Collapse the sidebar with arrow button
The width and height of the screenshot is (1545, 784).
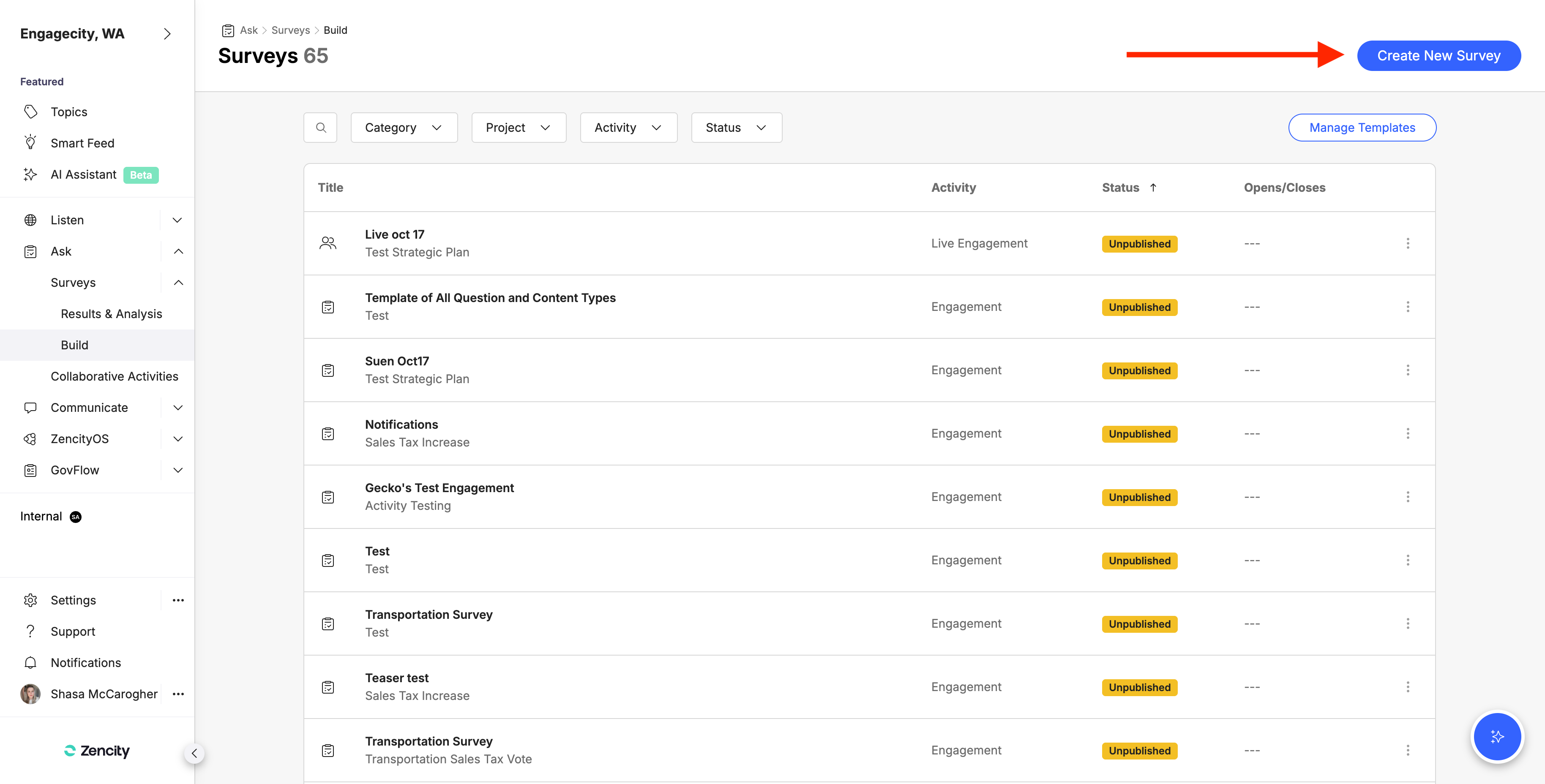coord(194,754)
